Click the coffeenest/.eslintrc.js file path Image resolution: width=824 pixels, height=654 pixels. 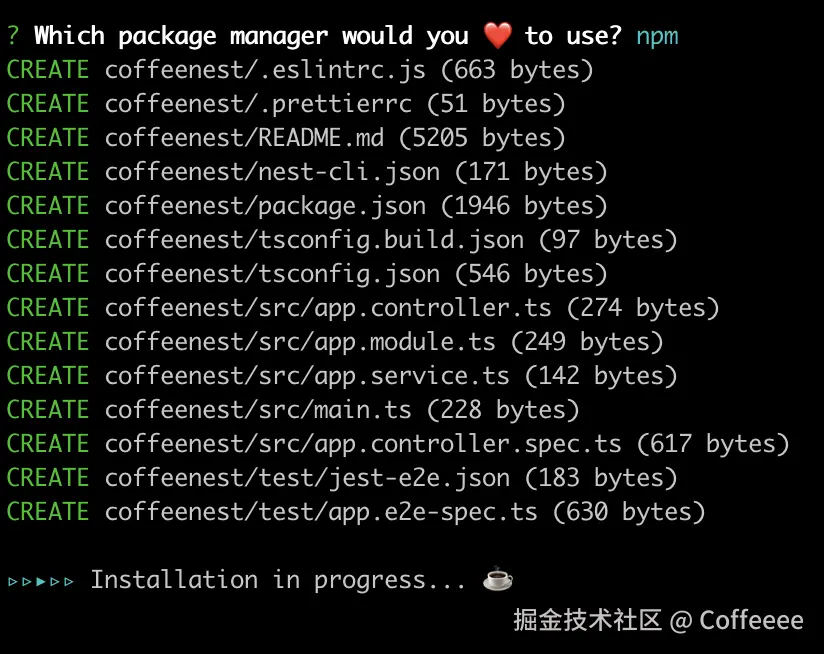point(266,70)
